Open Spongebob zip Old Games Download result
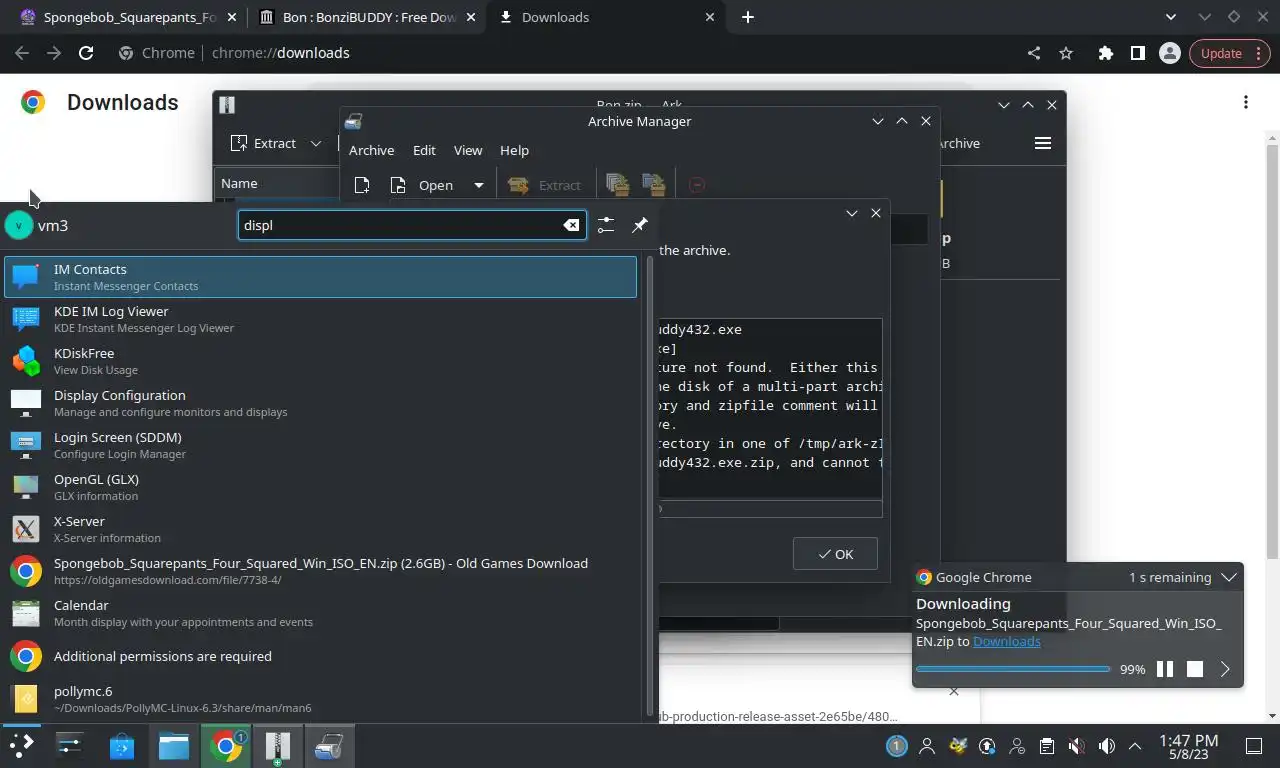Screen dimensions: 1280x768 pos(320,571)
